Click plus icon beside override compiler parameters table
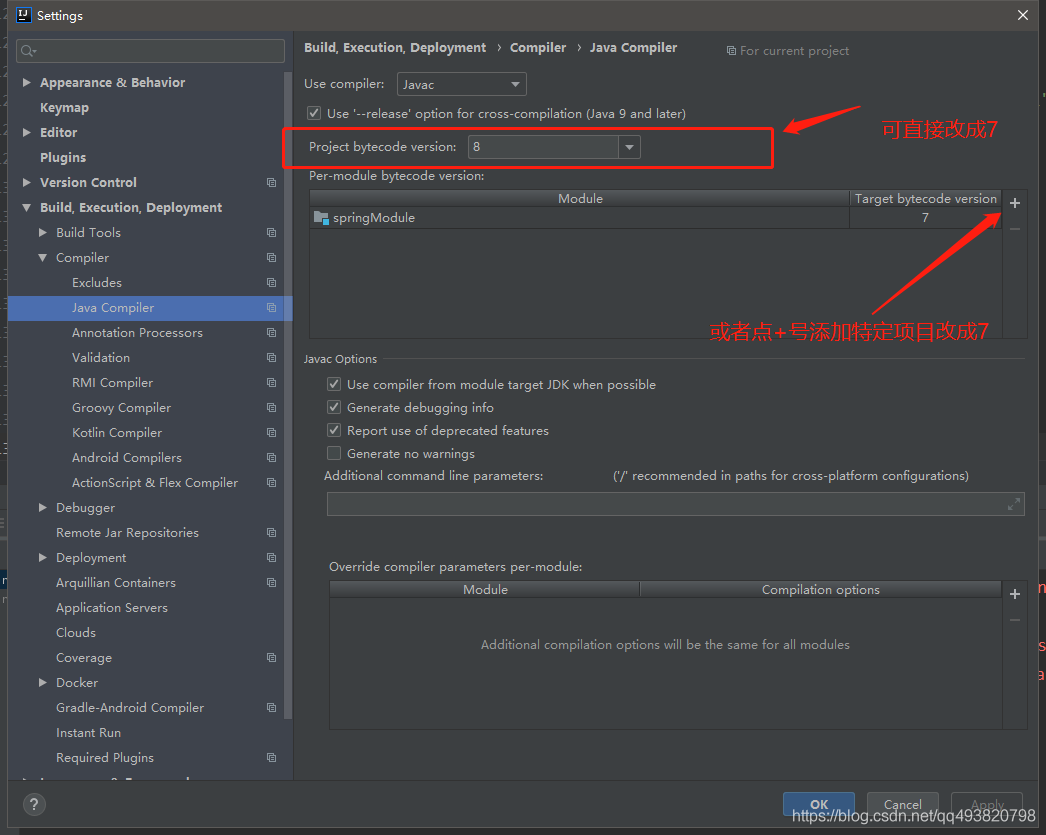The image size is (1046, 835). [1014, 594]
